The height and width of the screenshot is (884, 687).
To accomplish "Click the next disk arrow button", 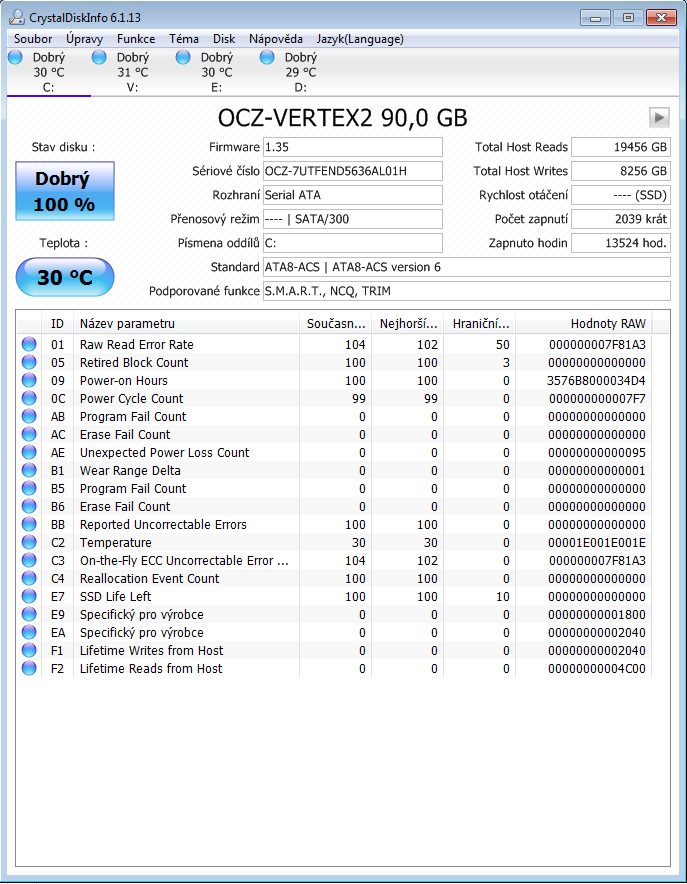I will 658,117.
